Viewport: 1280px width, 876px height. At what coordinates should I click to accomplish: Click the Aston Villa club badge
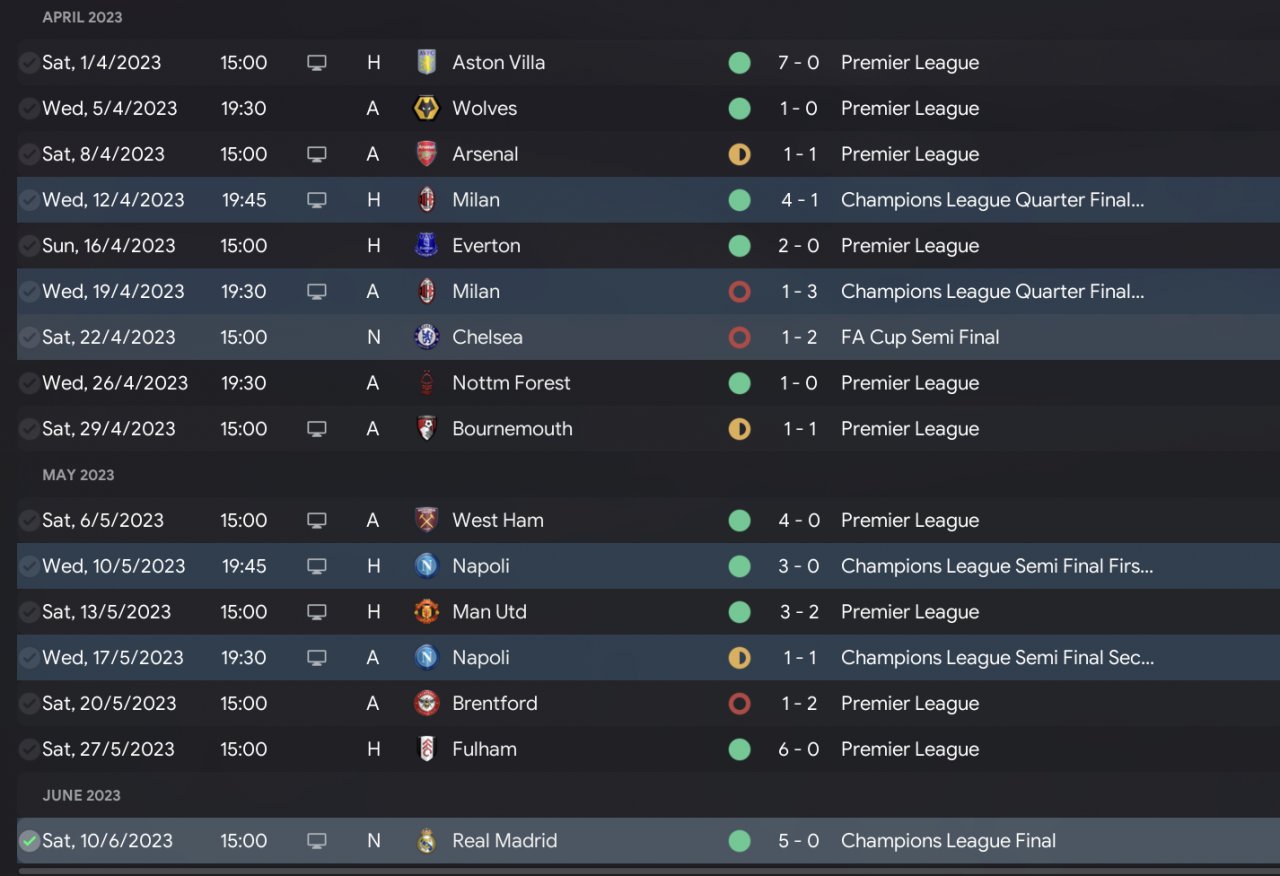pyautogui.click(x=427, y=62)
